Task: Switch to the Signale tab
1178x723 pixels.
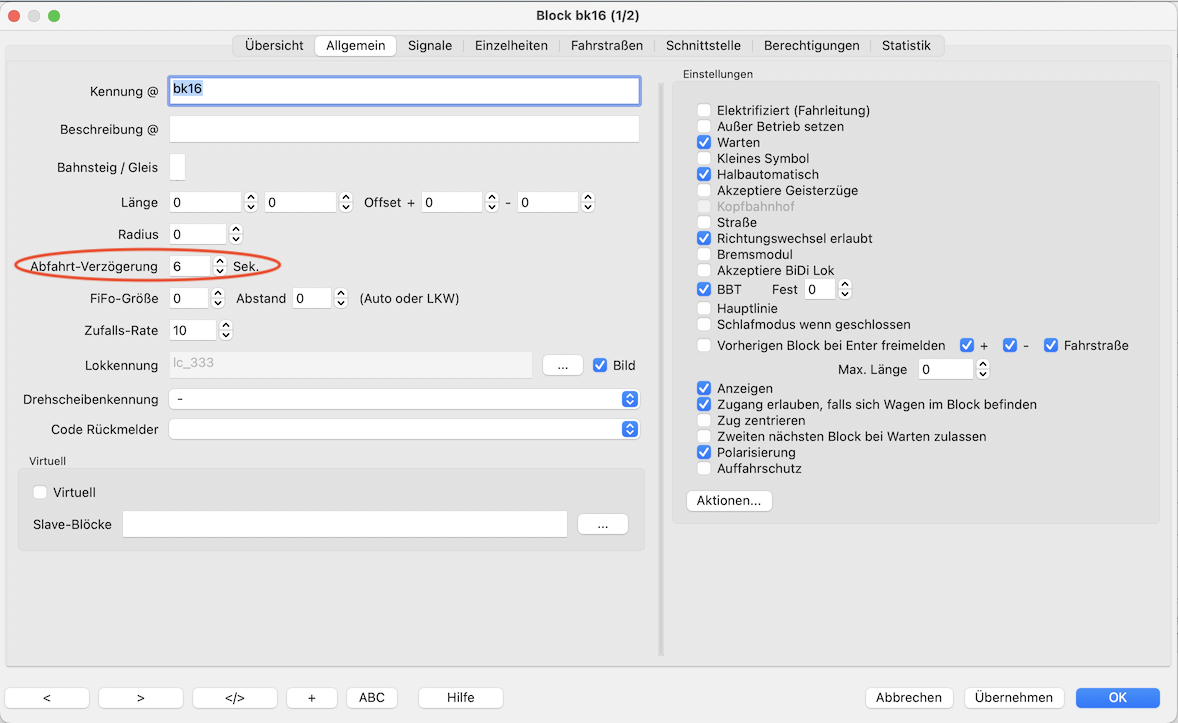Action: (429, 45)
